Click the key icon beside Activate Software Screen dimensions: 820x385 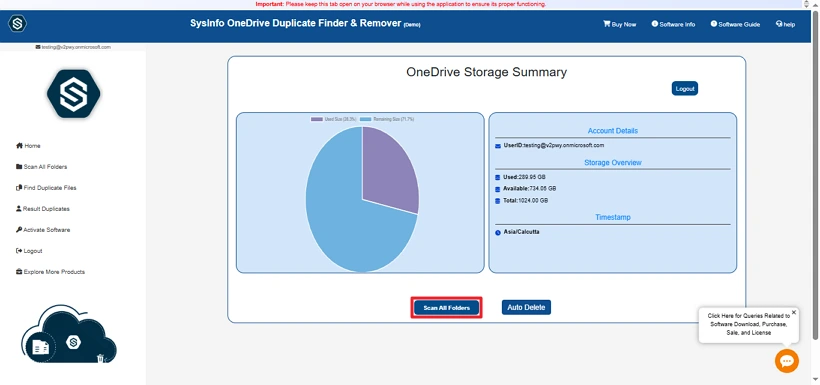coord(19,230)
